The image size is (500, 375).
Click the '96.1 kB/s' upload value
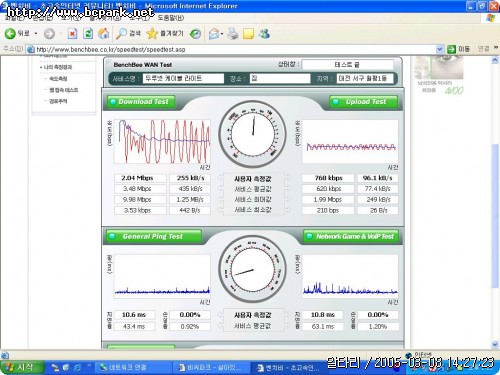coord(378,178)
